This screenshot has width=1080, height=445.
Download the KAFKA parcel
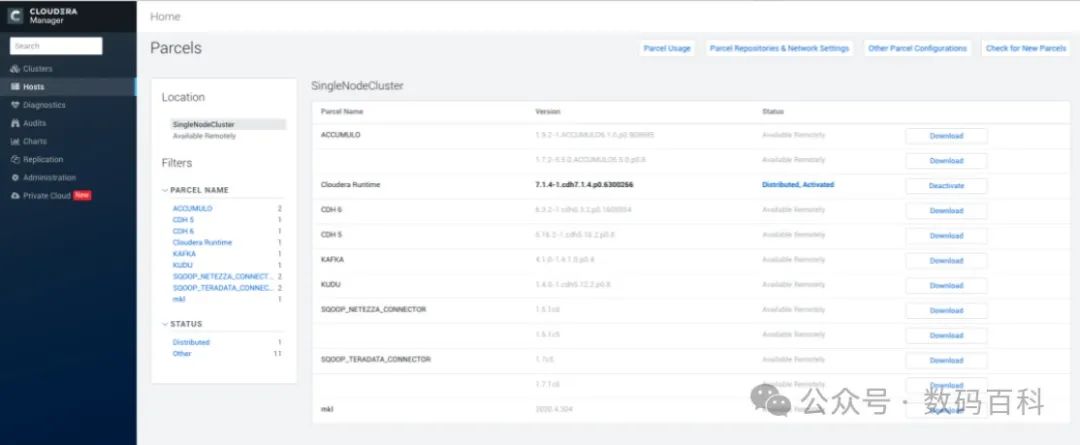tap(946, 261)
